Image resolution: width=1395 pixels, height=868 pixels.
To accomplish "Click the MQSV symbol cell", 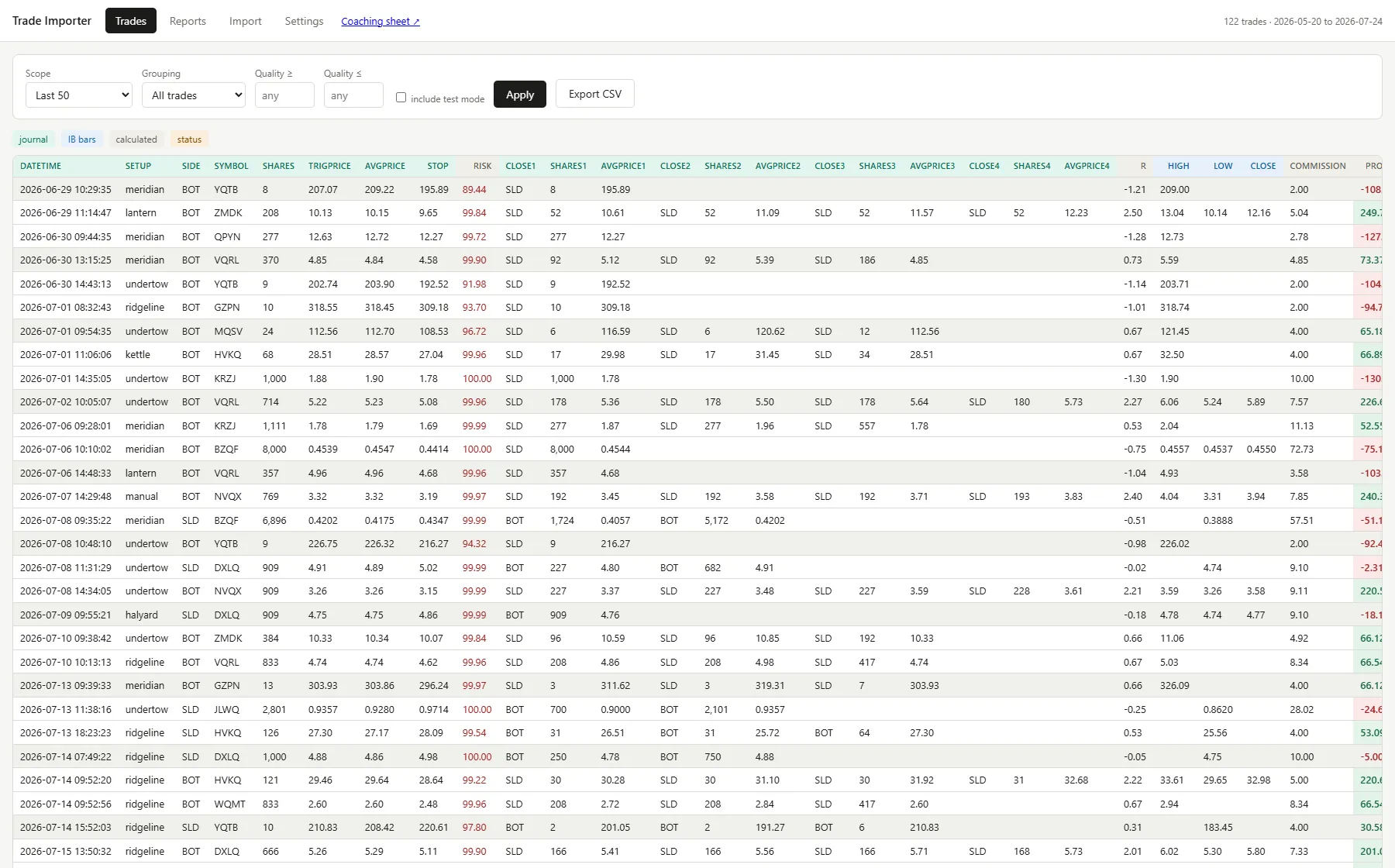I will [x=228, y=331].
